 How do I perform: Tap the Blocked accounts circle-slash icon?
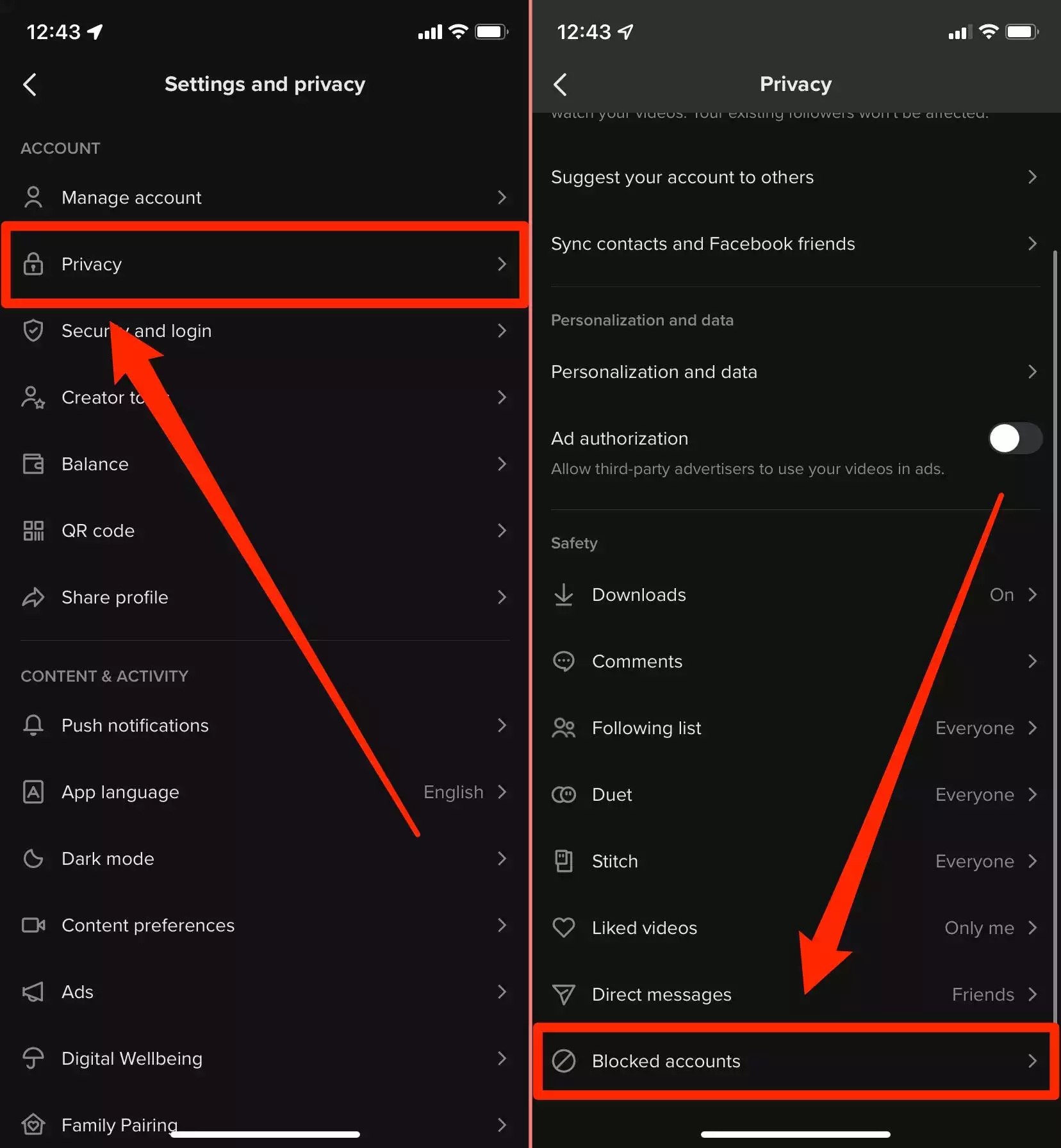564,1061
